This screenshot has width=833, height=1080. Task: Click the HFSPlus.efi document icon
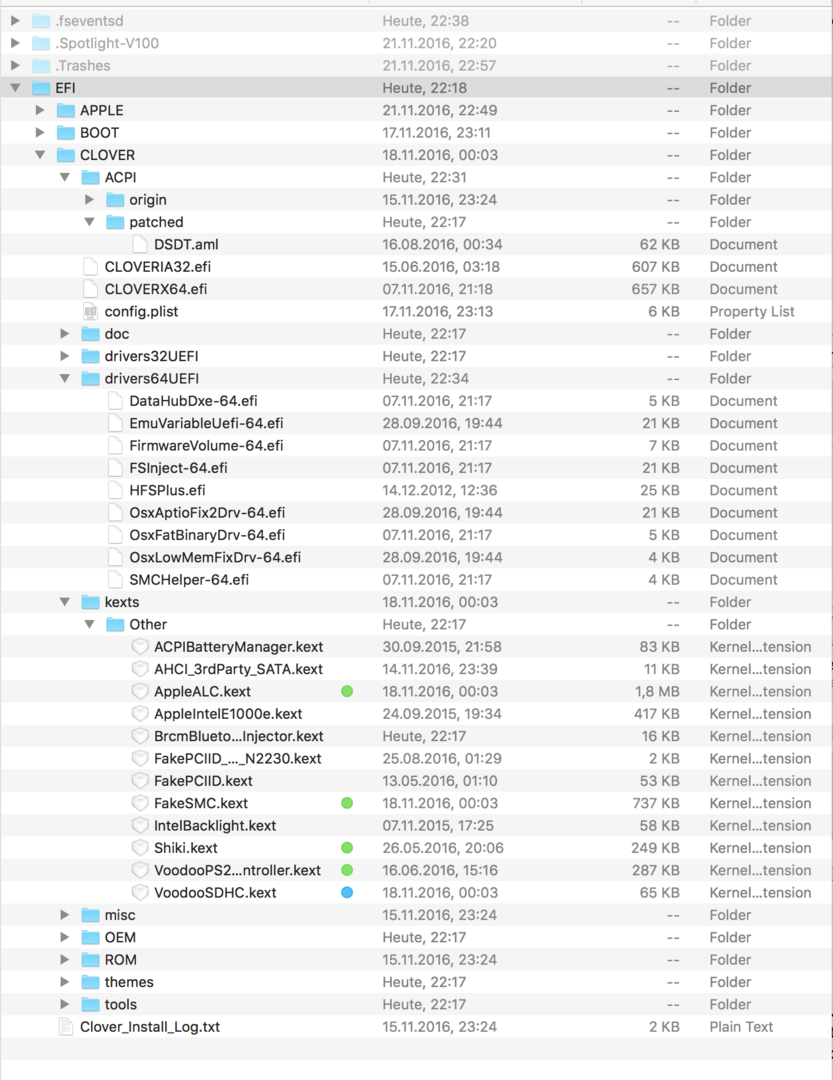point(115,490)
